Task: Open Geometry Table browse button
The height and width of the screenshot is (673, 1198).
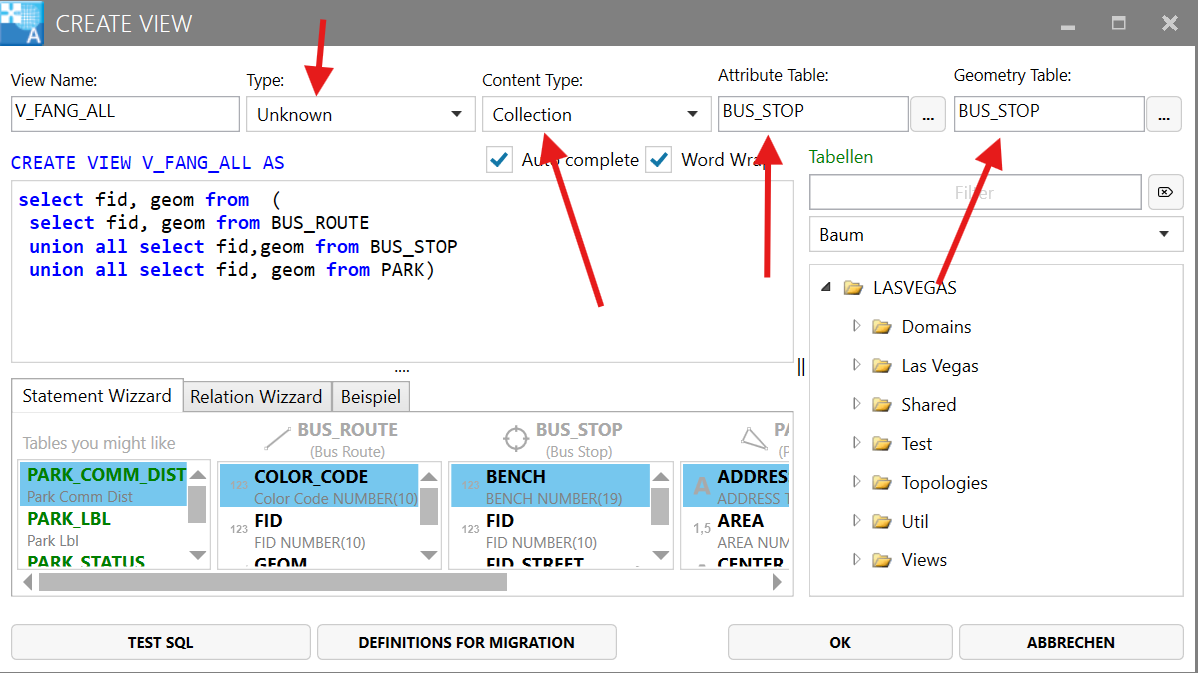Action: tap(1163, 115)
